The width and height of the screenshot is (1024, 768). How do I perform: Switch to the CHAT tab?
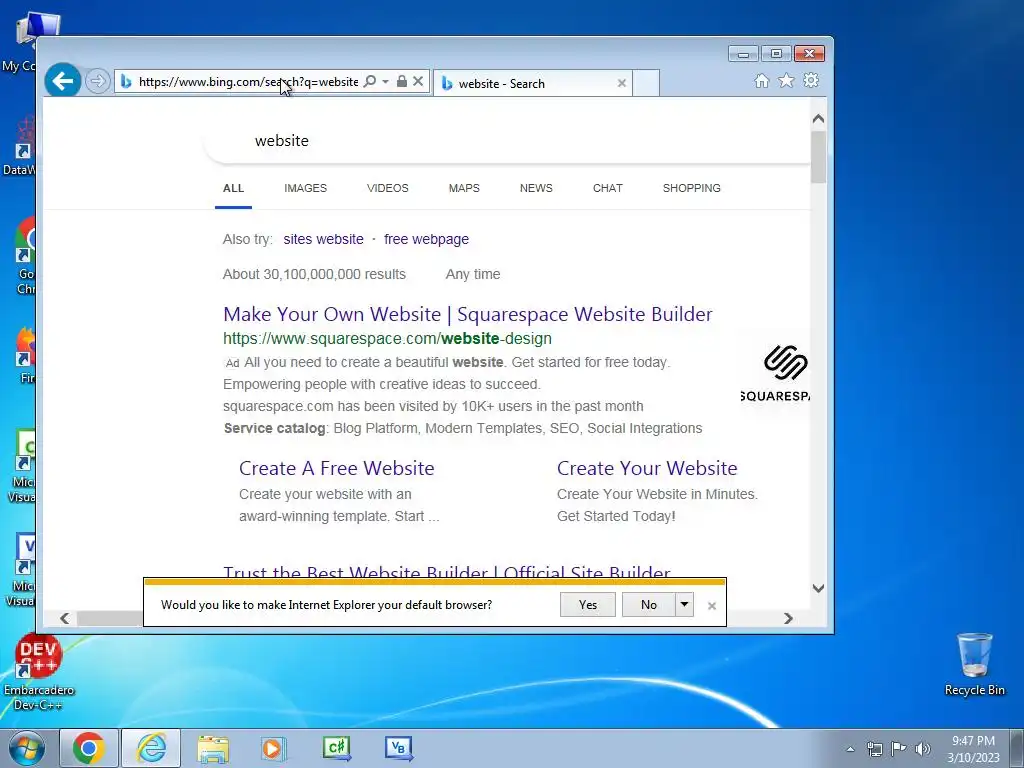[608, 188]
